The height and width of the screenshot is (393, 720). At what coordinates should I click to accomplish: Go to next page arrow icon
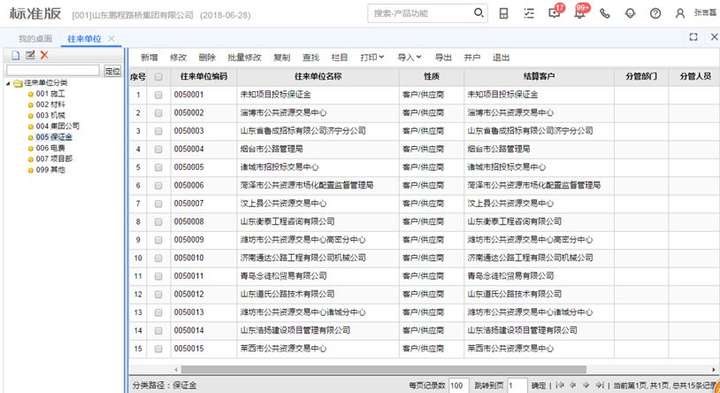[x=586, y=385]
